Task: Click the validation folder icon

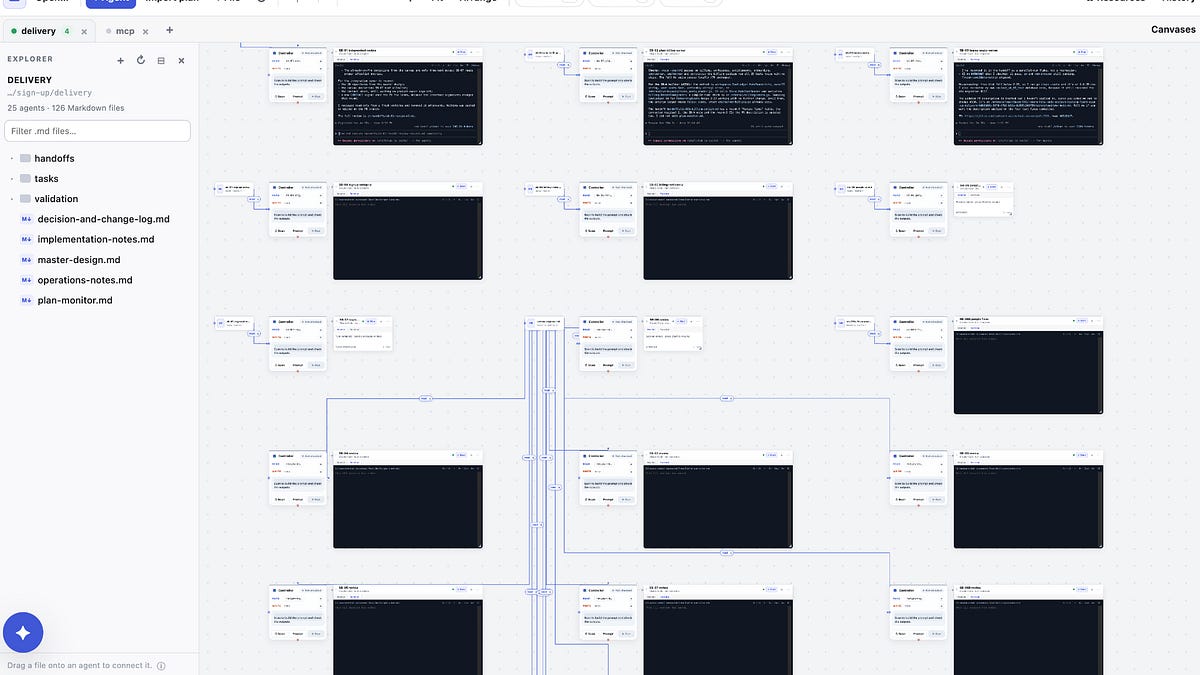Action: tap(25, 199)
